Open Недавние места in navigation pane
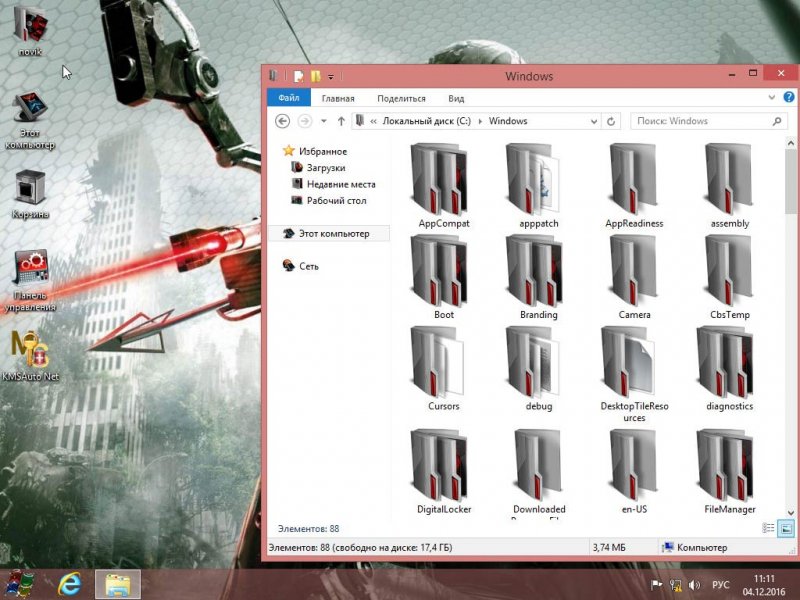 tap(333, 184)
